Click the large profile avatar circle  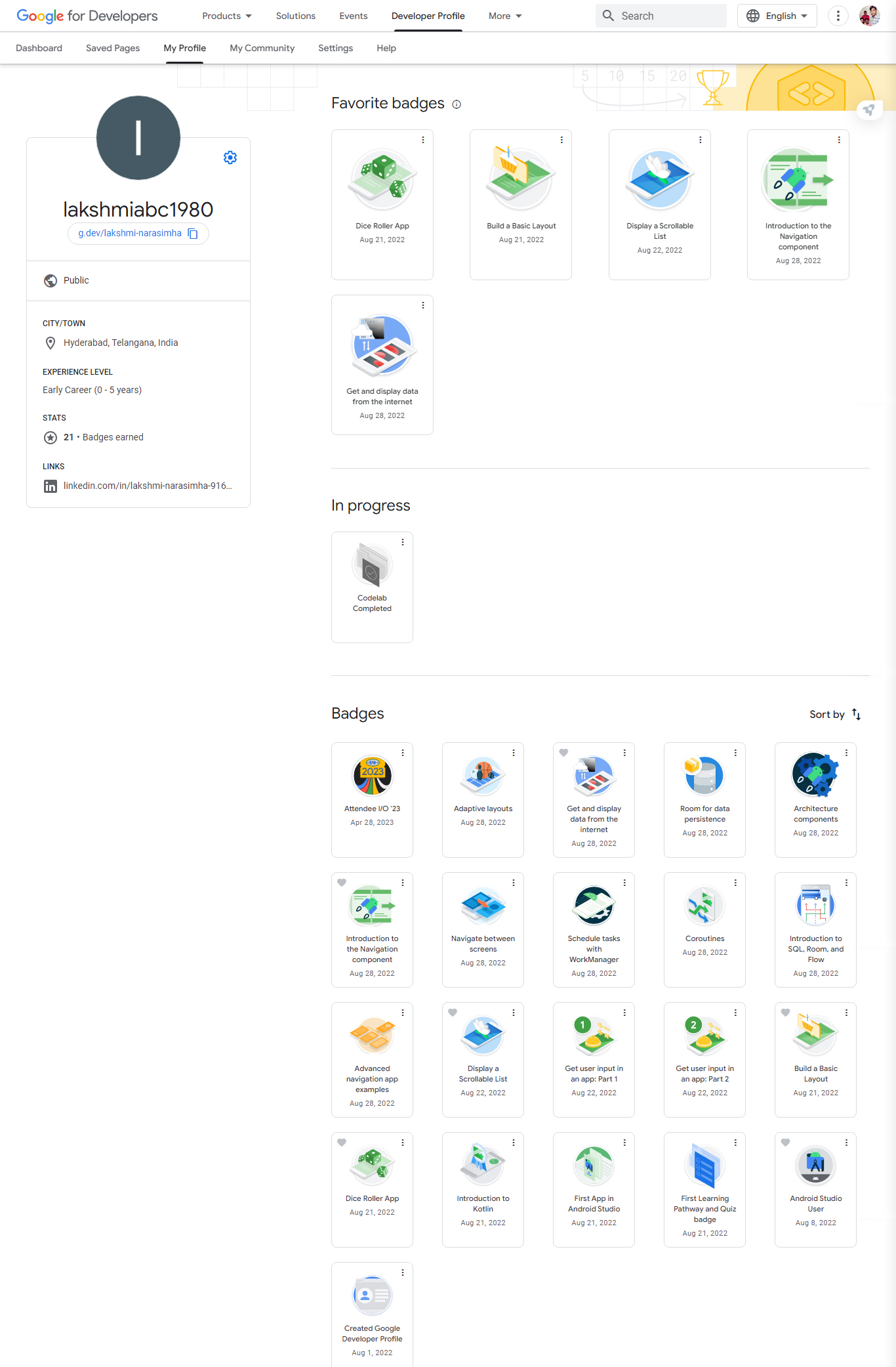click(138, 138)
